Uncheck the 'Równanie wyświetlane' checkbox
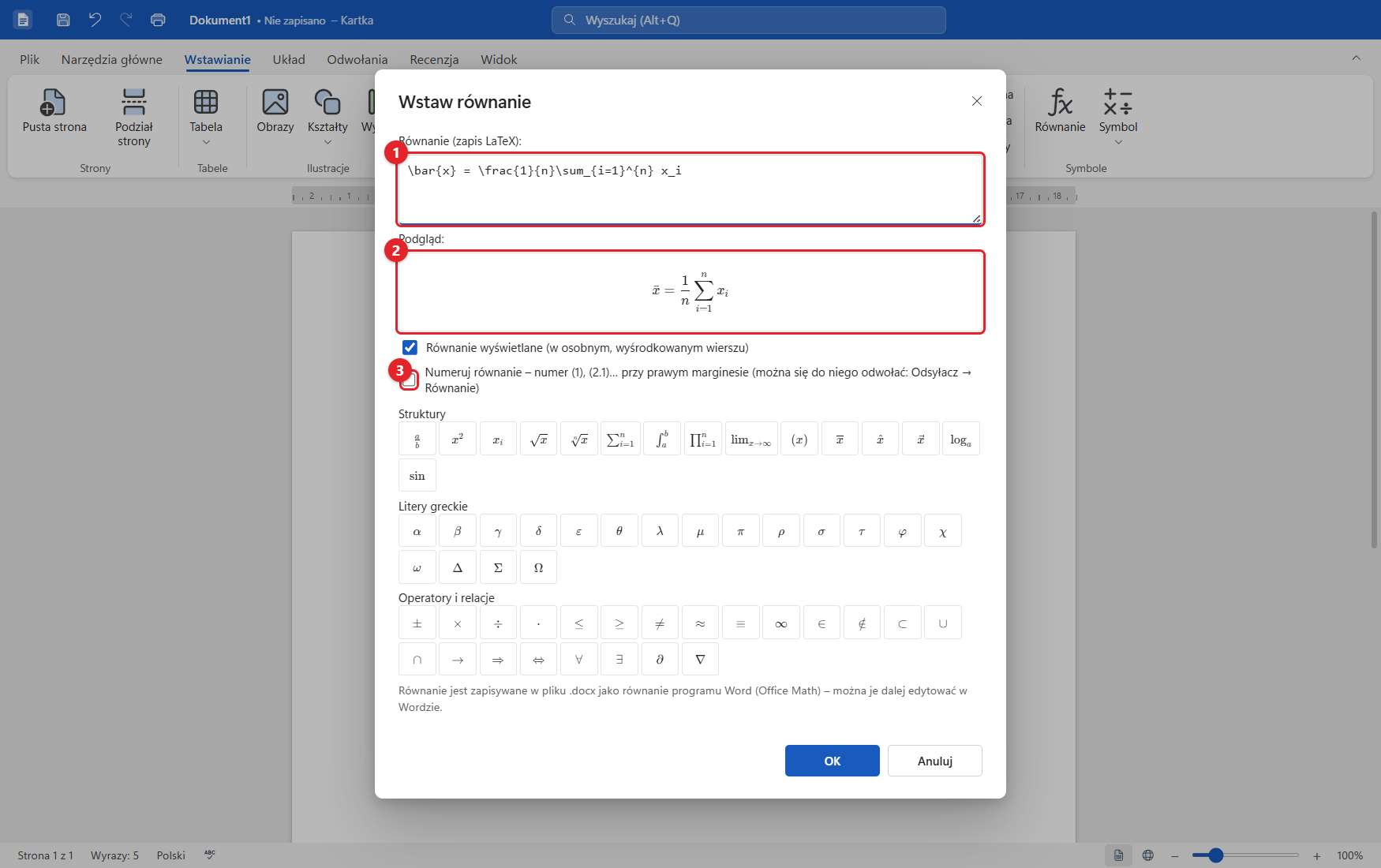This screenshot has height=868, width=1381. pos(410,347)
